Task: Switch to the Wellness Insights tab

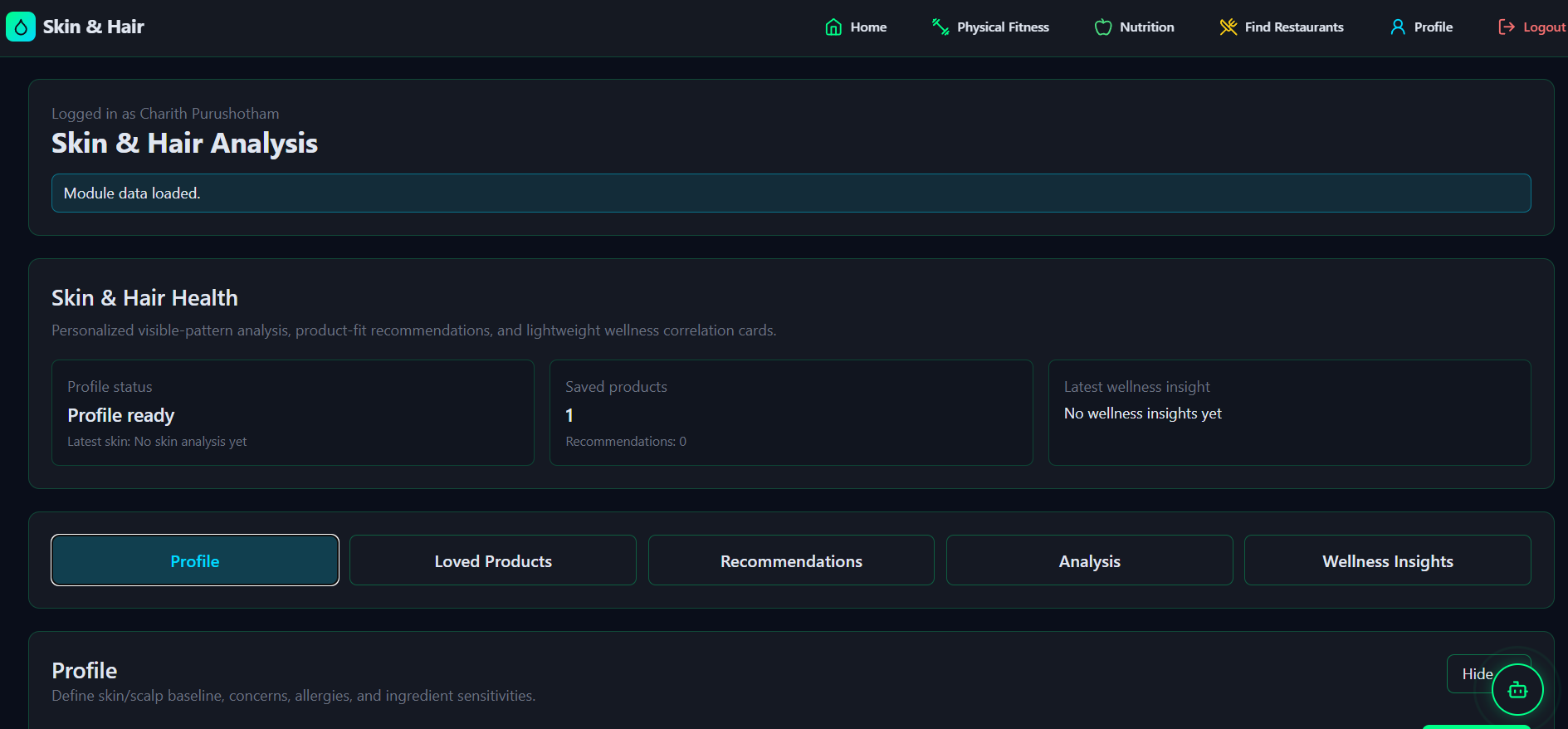Action: click(x=1388, y=560)
